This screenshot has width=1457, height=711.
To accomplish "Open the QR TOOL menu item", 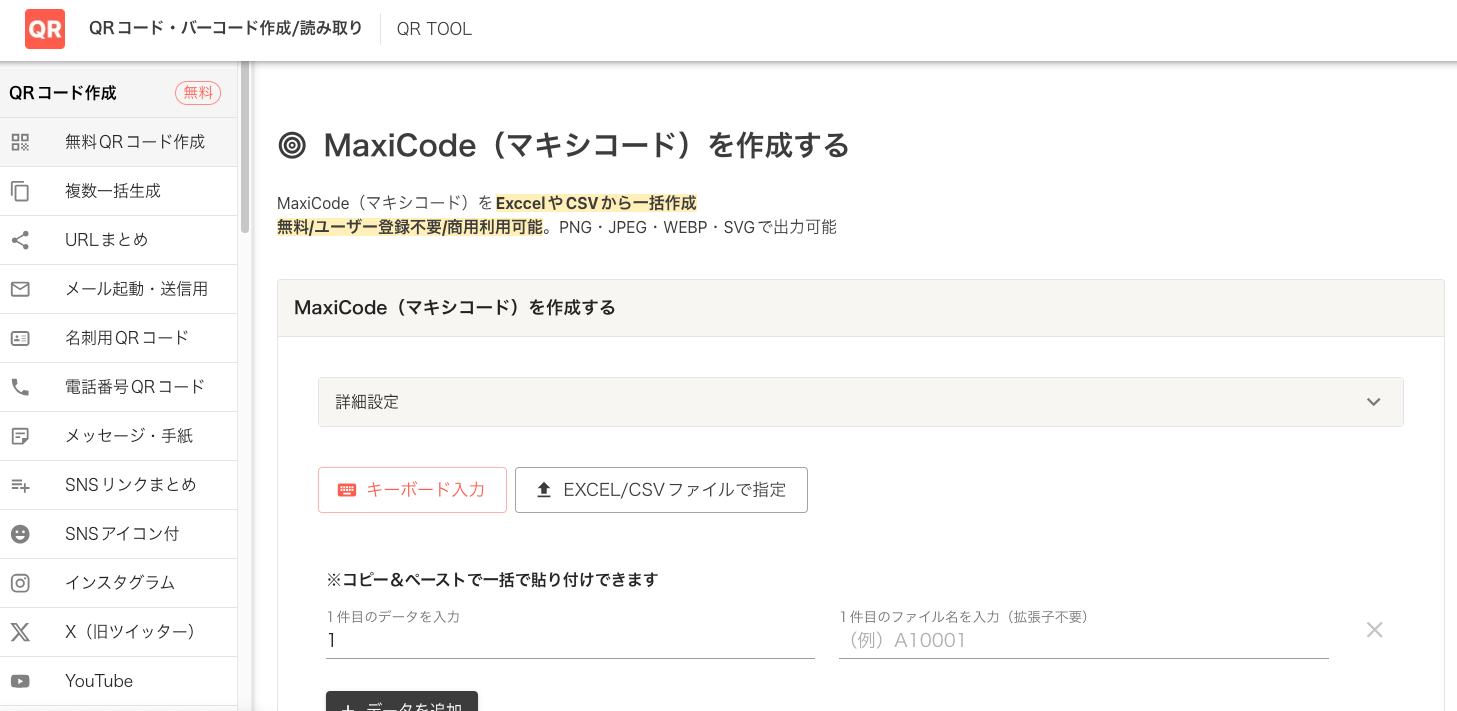I will click(434, 29).
